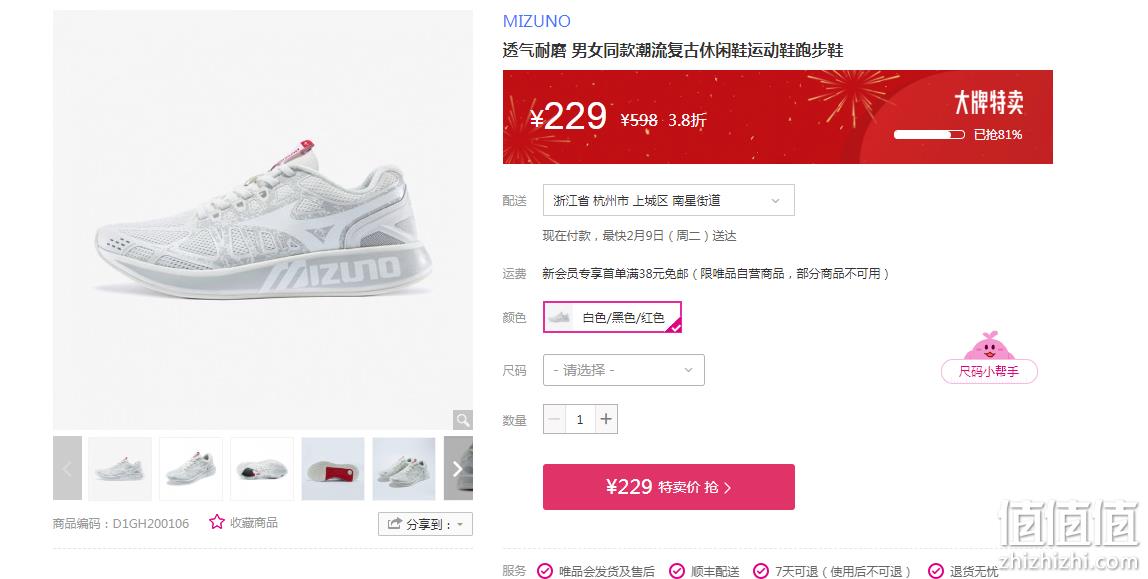Click the quantity input field
1148x579 pixels.
tap(580, 419)
